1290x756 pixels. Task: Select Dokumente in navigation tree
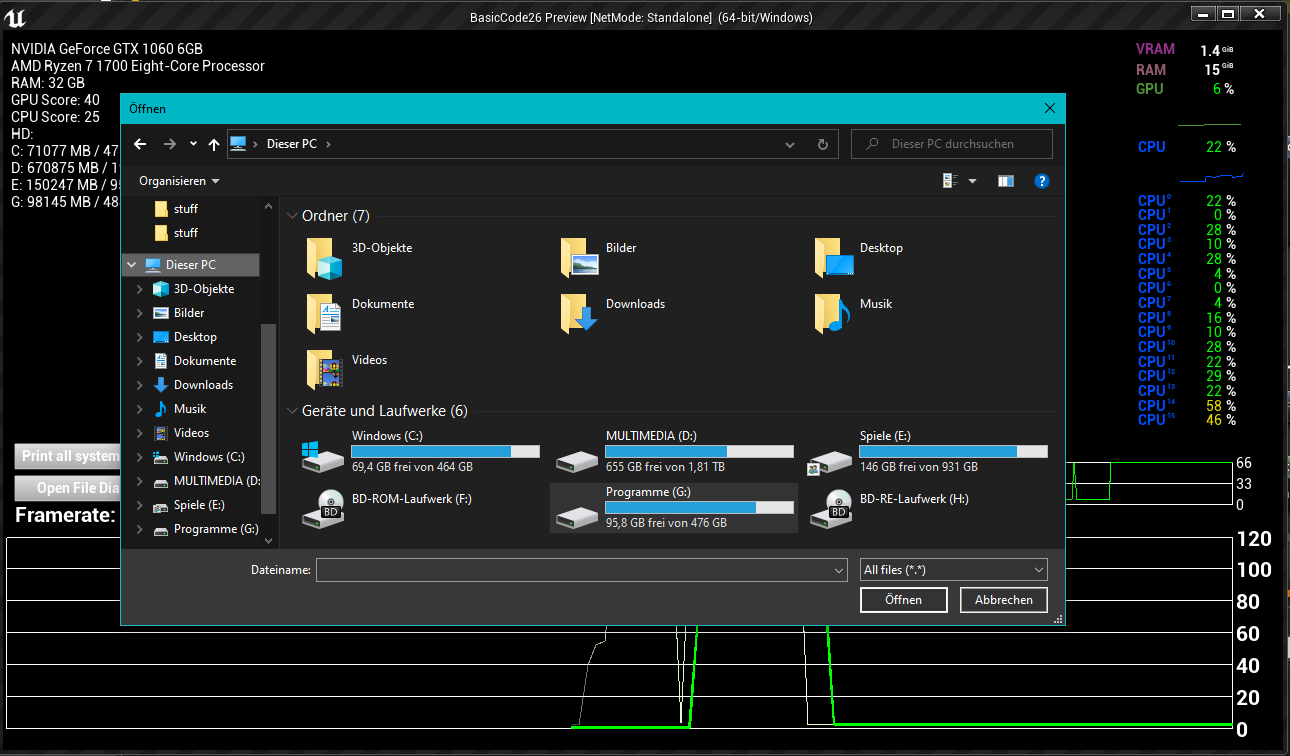point(205,361)
